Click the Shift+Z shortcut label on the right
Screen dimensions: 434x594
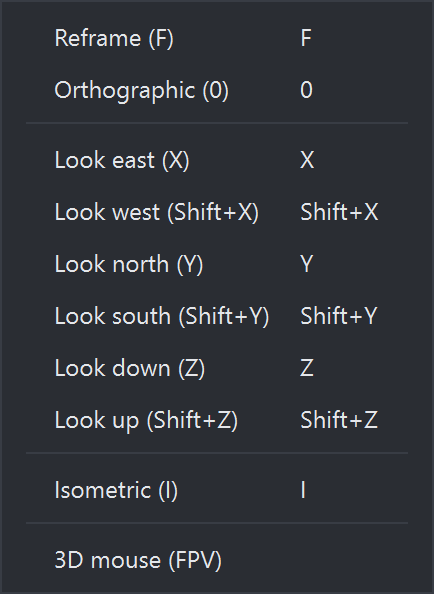[x=339, y=420]
